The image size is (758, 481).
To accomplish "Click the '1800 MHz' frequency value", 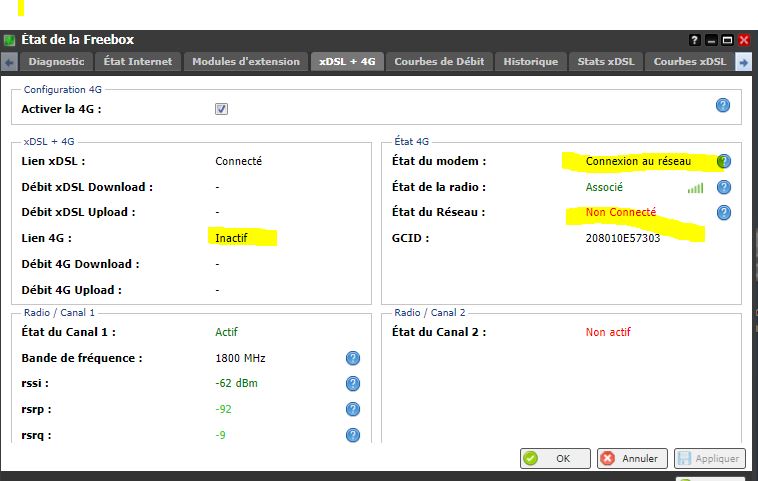I will click(x=240, y=358).
